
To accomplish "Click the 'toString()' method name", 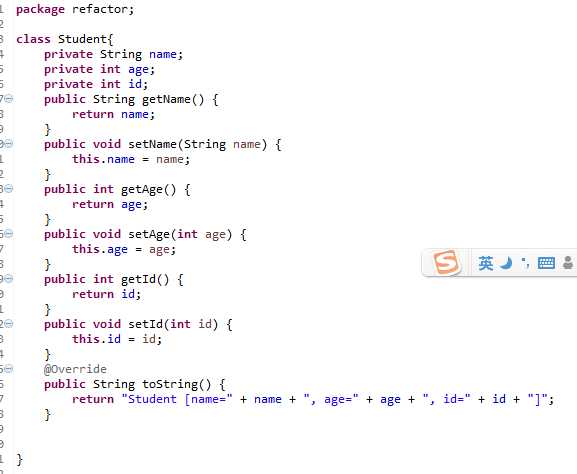I will tap(177, 384).
